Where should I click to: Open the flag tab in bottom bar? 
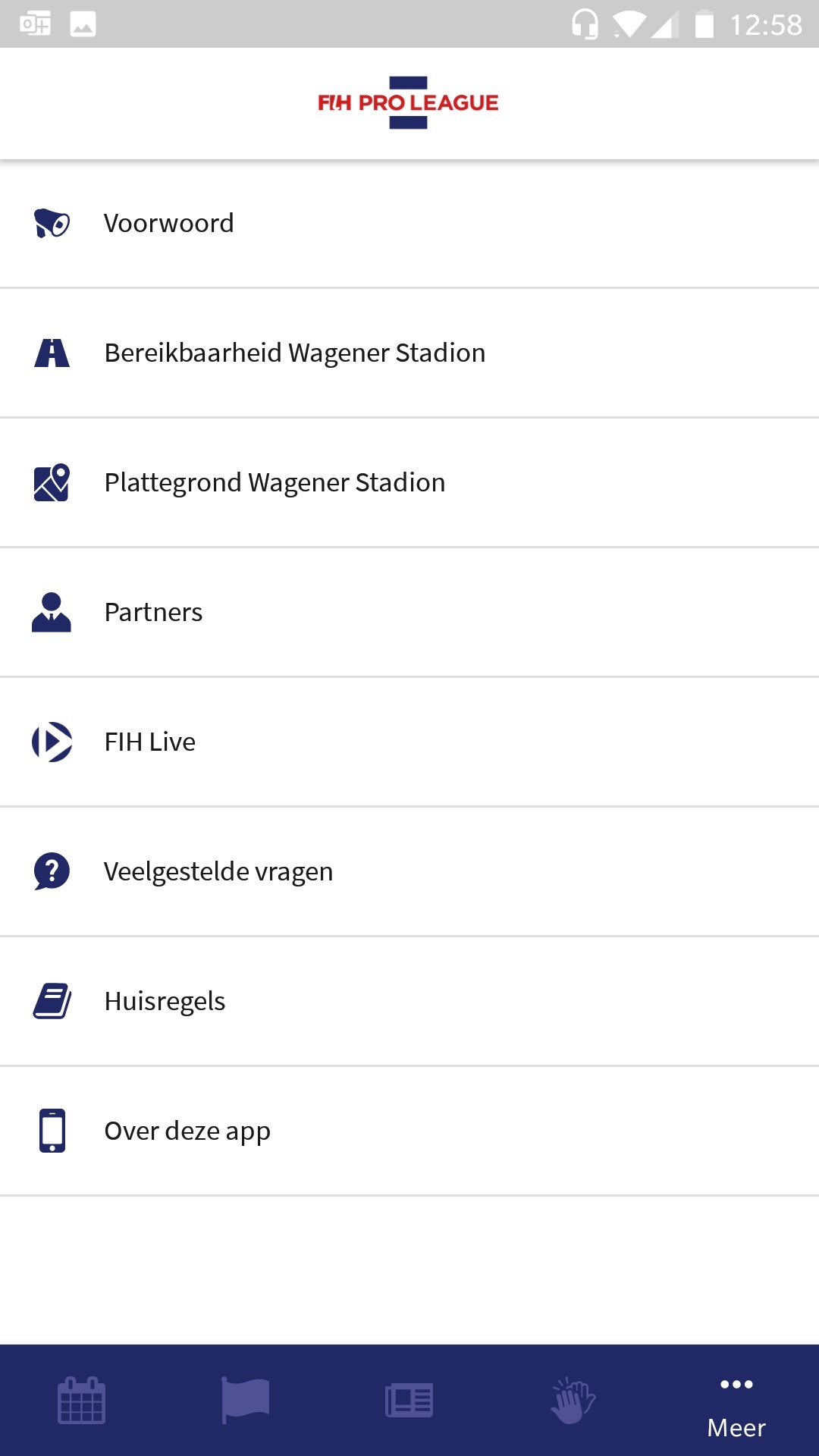(246, 1400)
